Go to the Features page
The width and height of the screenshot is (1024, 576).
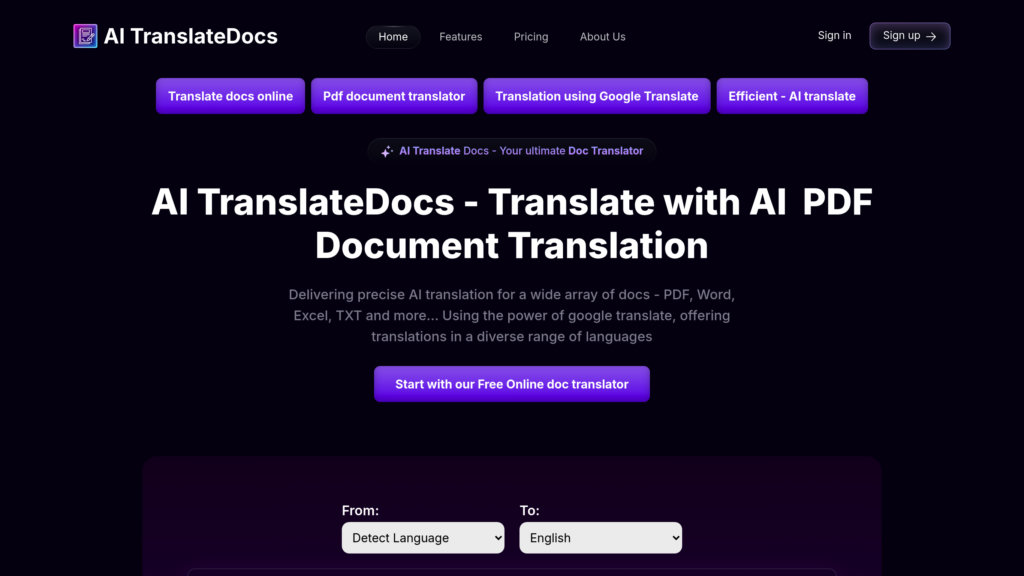(x=460, y=37)
